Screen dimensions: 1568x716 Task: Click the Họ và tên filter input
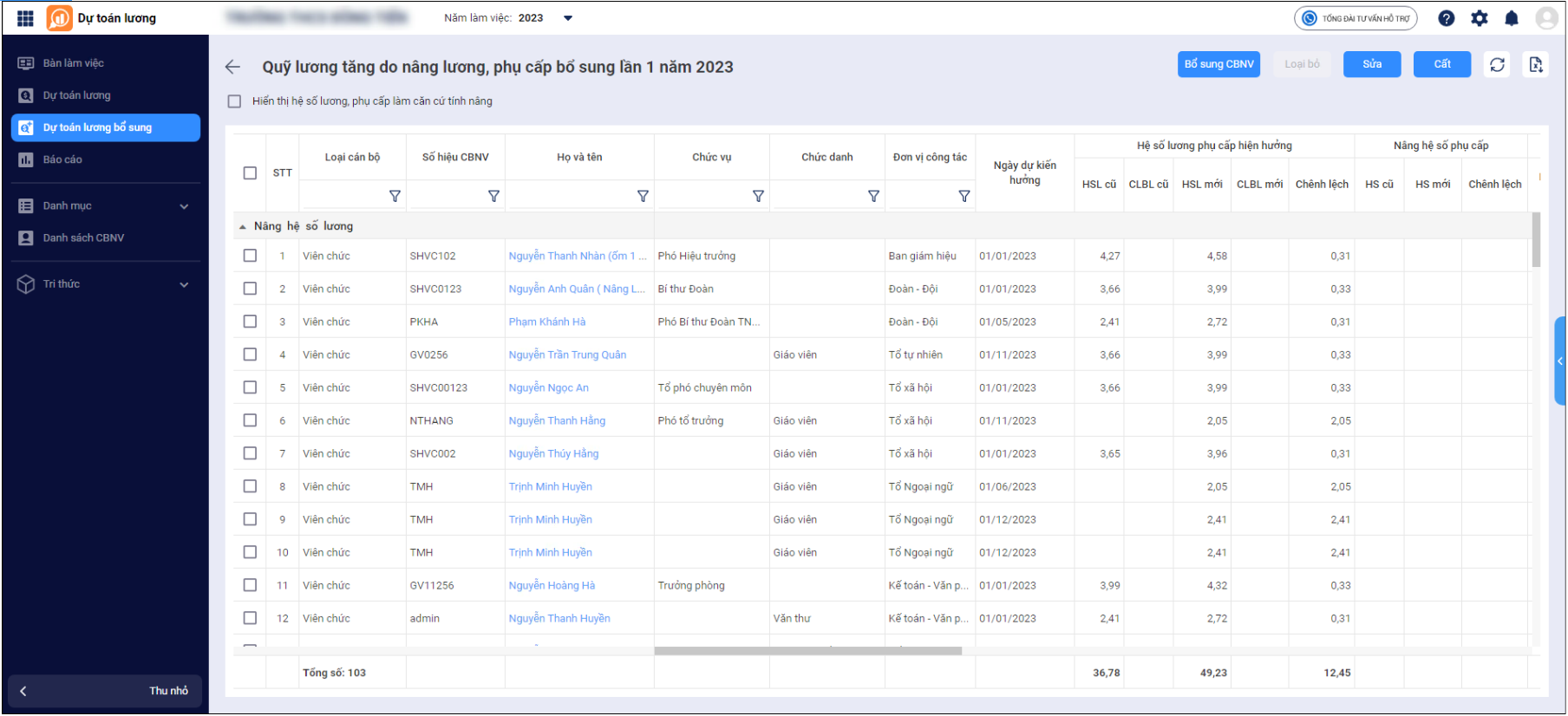pos(572,197)
